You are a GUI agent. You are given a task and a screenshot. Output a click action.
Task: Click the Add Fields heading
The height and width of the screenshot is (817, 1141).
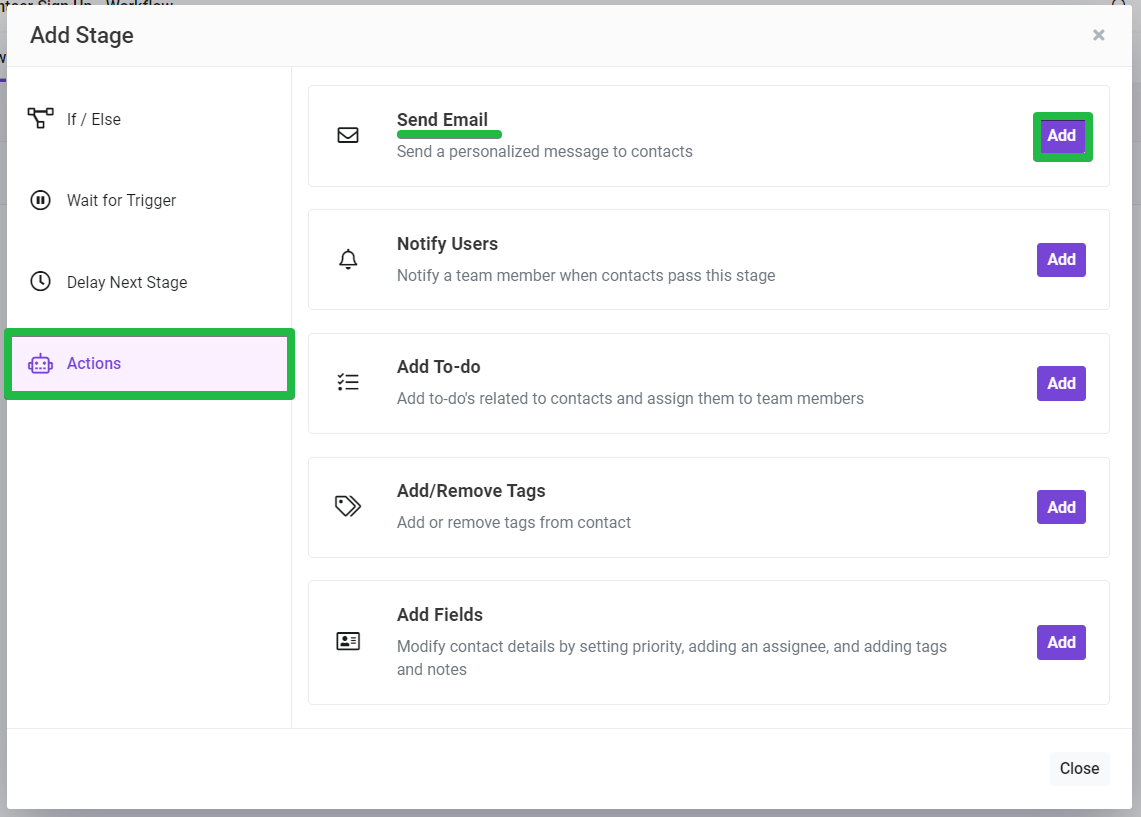[x=440, y=615]
